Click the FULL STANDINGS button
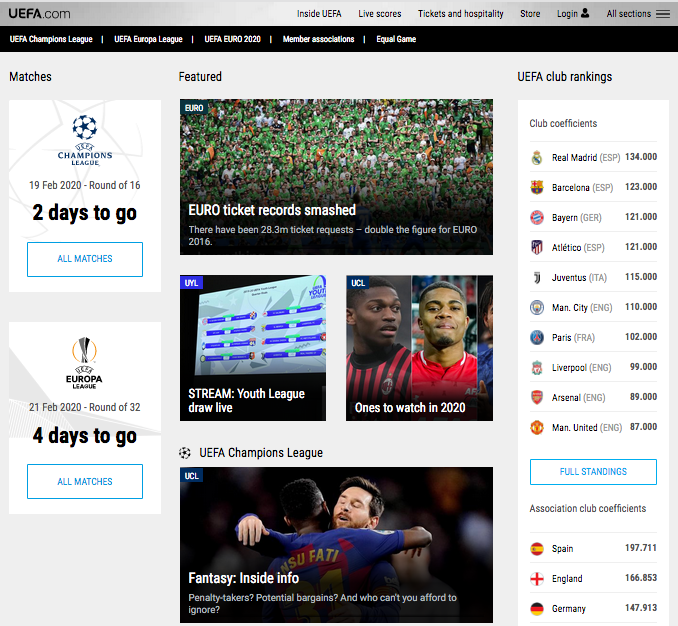 tap(593, 472)
